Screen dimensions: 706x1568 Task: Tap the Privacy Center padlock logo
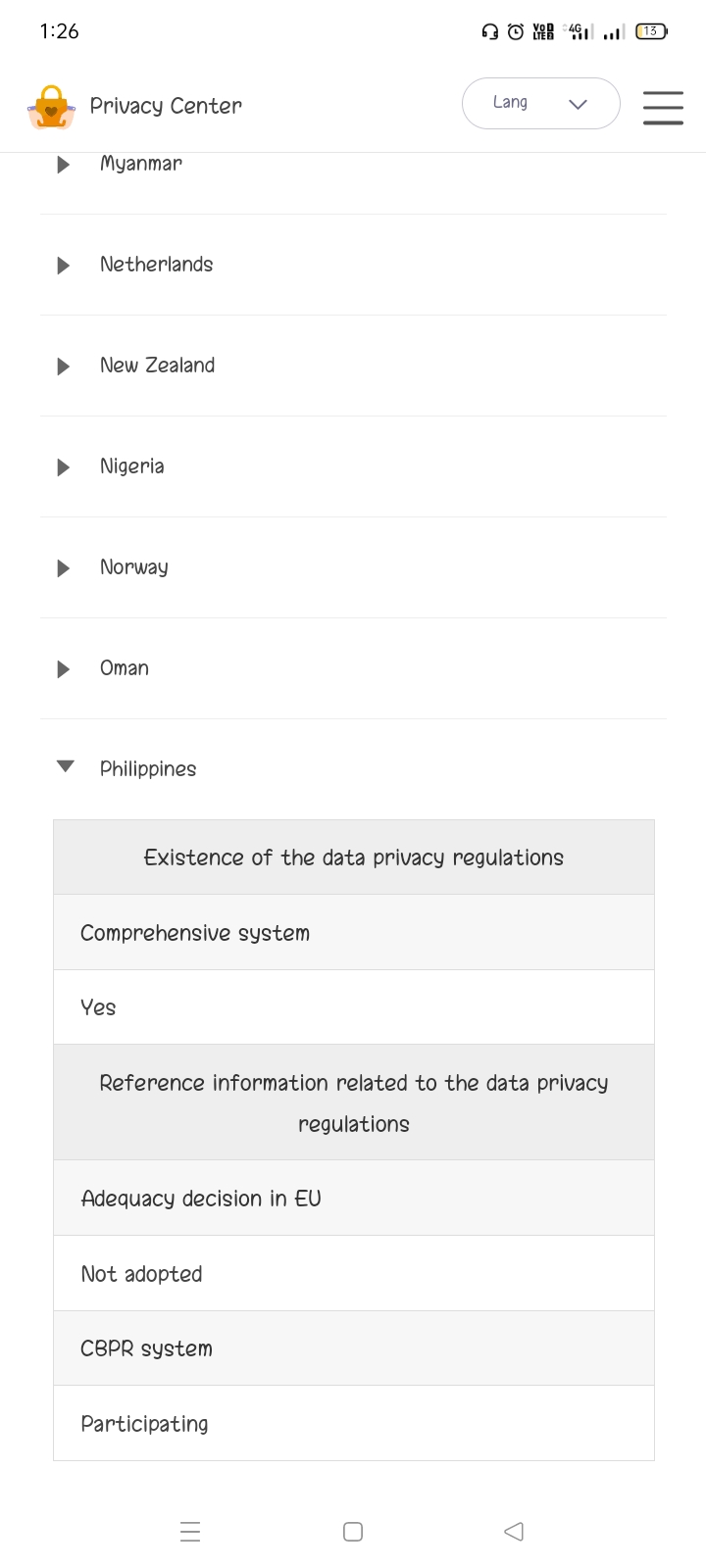[51, 106]
